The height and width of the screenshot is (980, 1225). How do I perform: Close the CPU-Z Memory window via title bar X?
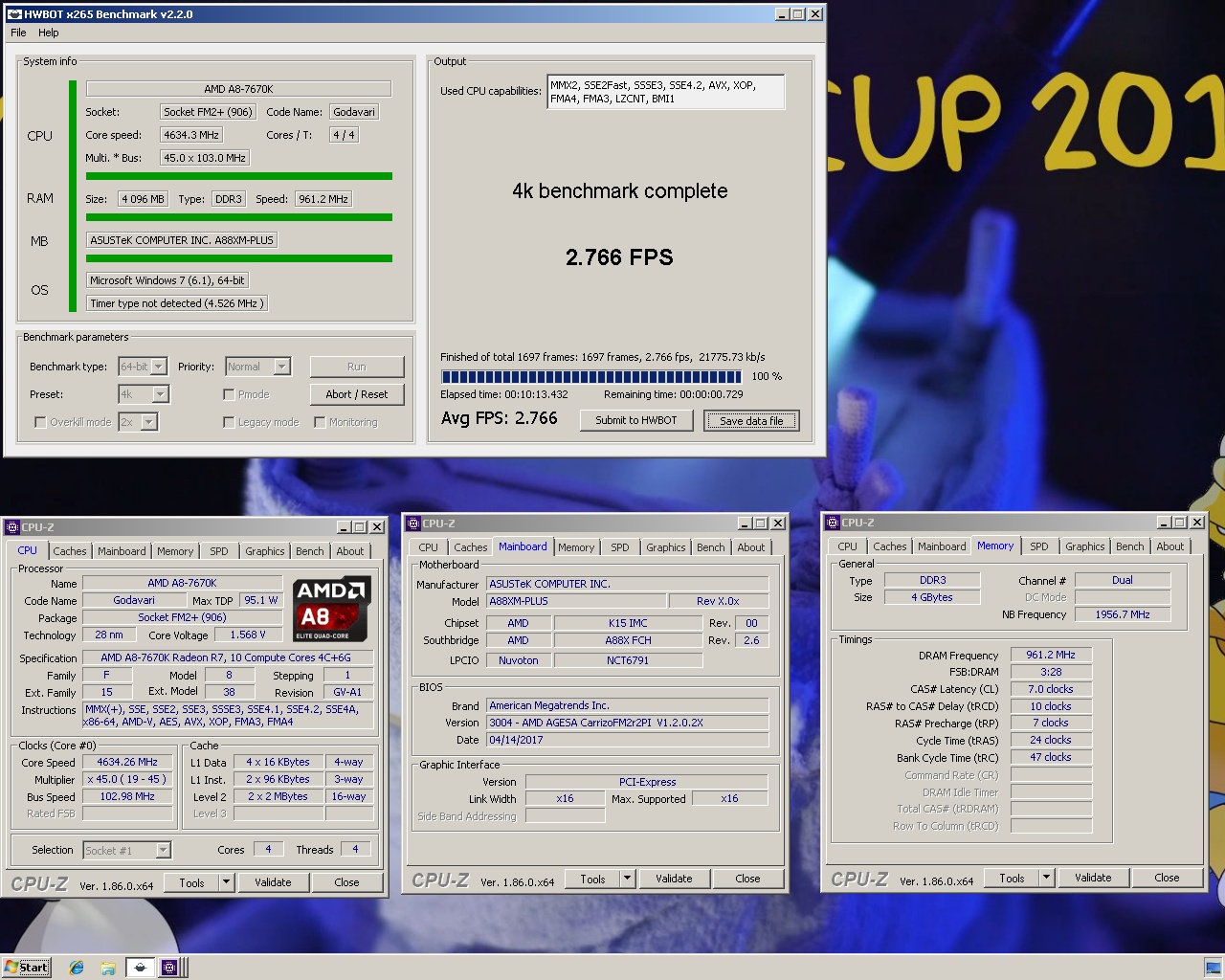[1197, 523]
